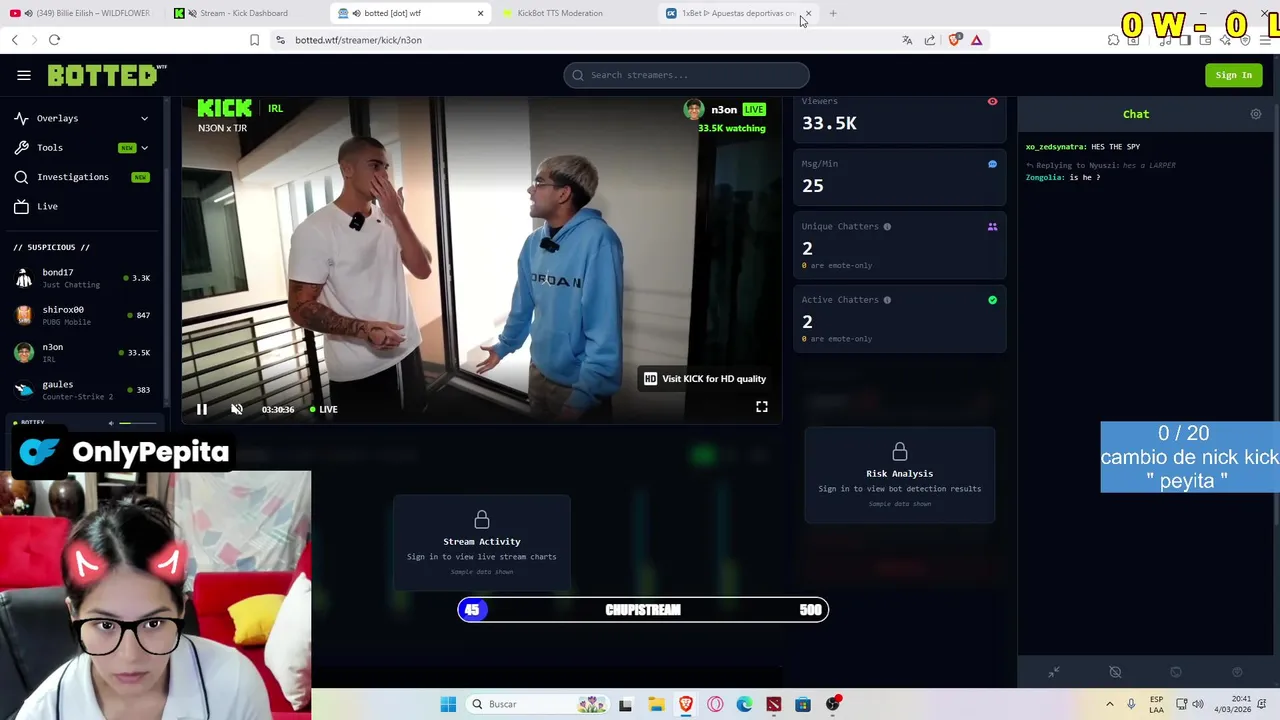Reload the current page
The image size is (1280, 720).
coord(55,40)
